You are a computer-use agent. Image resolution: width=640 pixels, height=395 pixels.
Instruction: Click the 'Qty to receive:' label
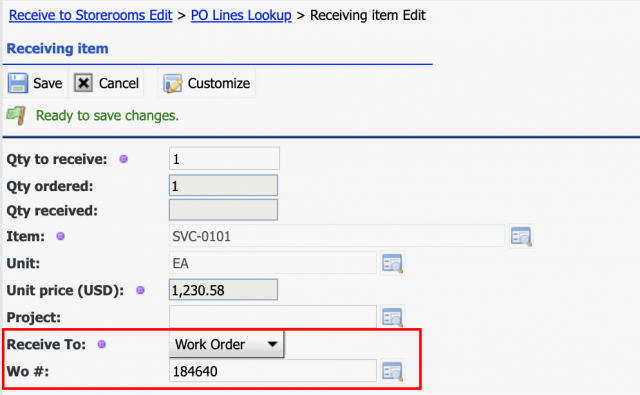coord(57,159)
